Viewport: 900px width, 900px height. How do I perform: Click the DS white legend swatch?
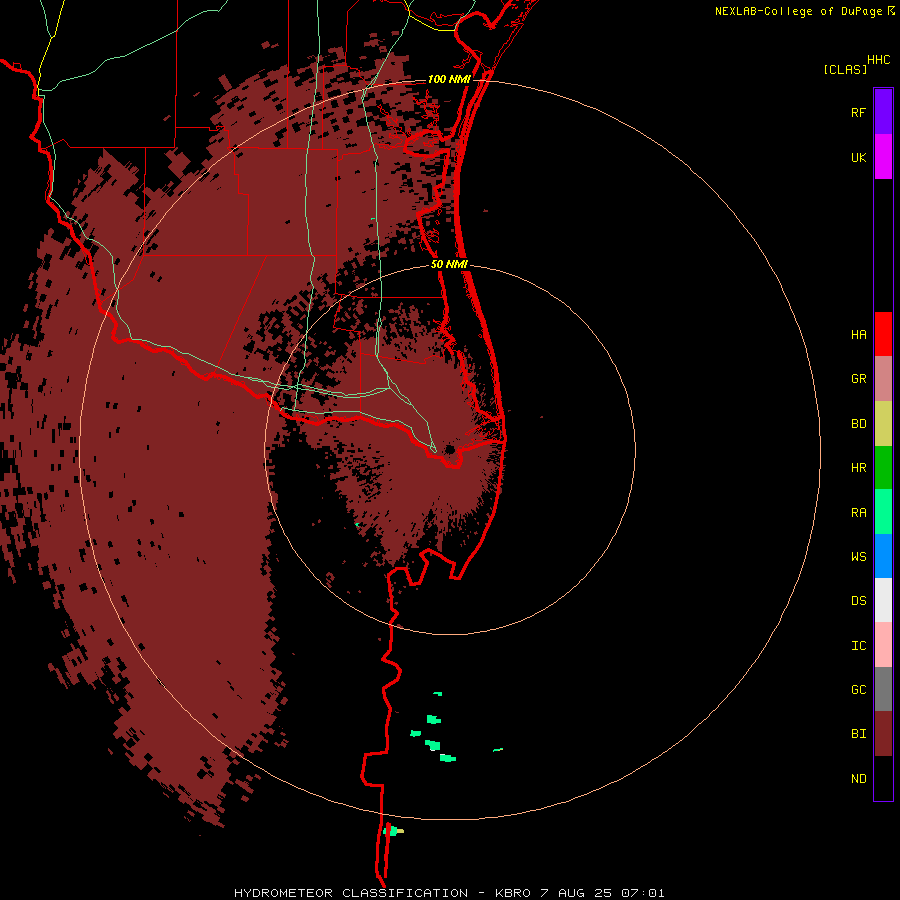[x=883, y=600]
